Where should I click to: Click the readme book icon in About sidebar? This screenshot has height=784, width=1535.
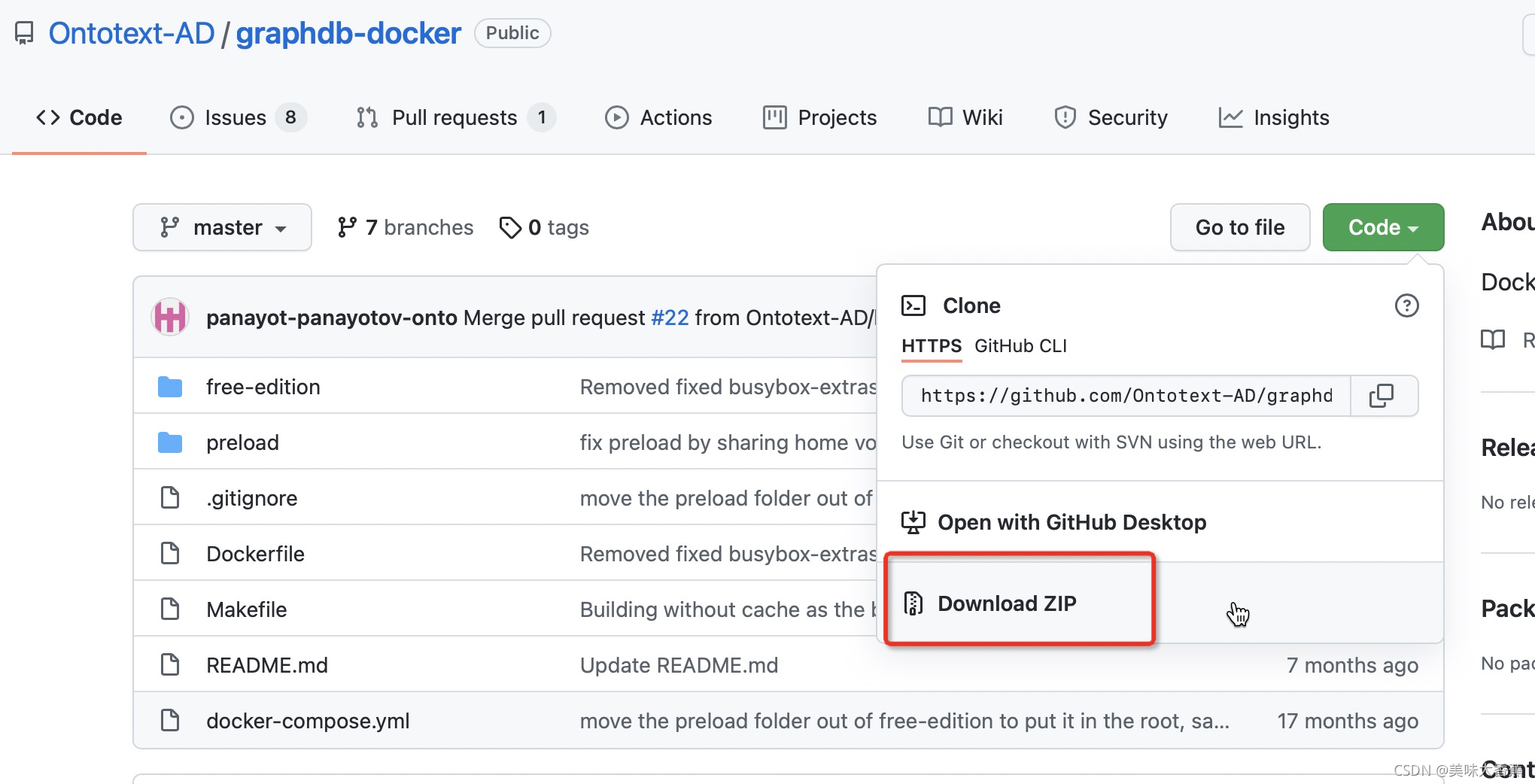coord(1493,340)
